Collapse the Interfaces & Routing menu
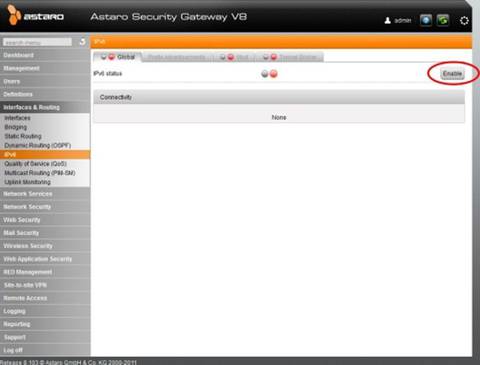This screenshot has width=480, height=365. [x=45, y=107]
